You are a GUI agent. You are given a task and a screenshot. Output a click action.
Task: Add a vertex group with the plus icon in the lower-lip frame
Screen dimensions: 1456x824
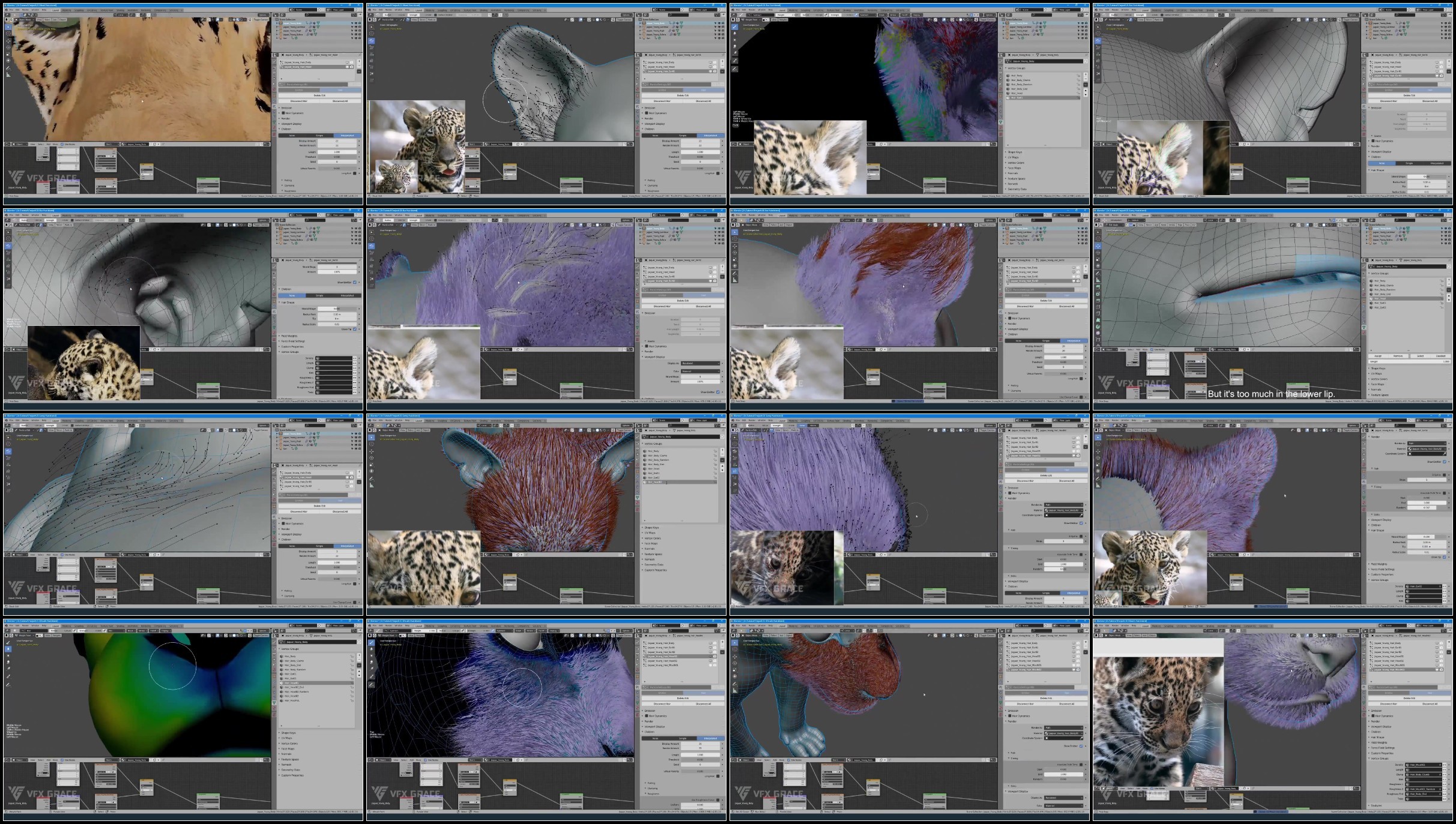click(1449, 280)
